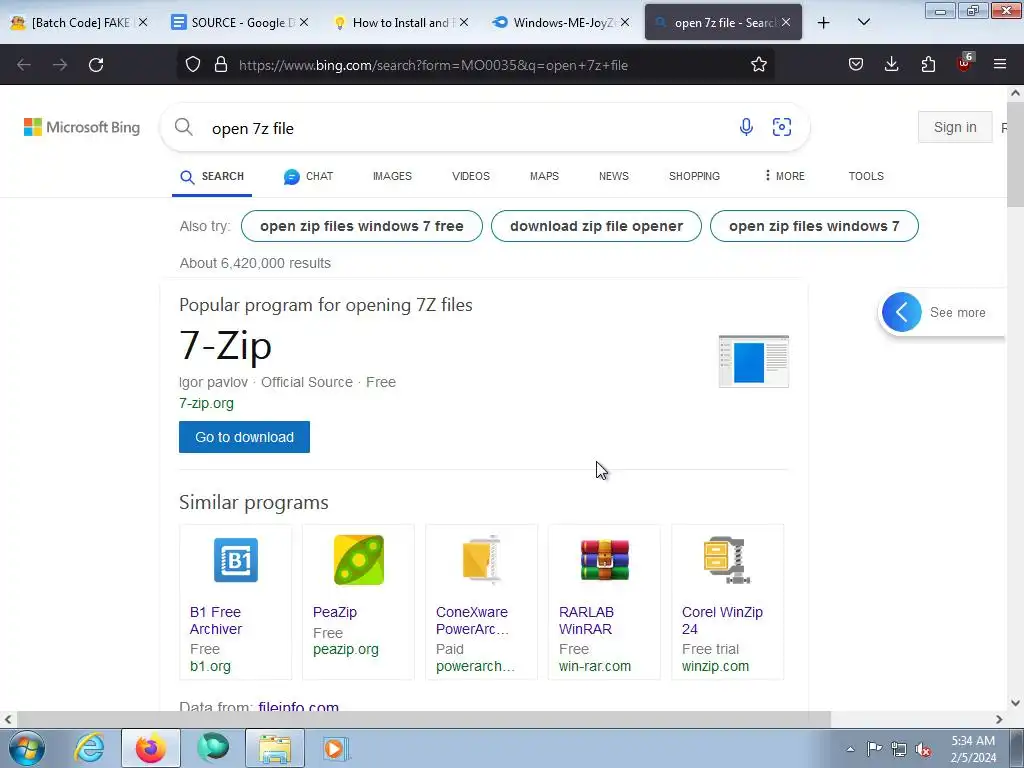
Task: Try 'open zip files windows 7' suggestion
Action: pyautogui.click(x=814, y=226)
